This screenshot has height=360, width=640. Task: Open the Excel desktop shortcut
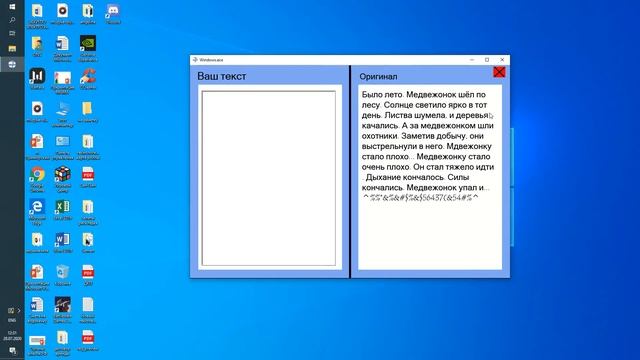point(62,210)
